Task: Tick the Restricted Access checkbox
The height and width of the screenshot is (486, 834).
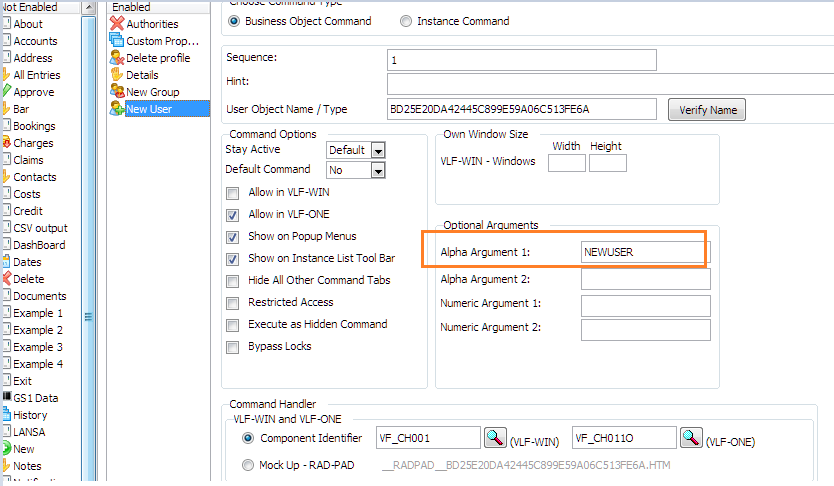Action: (233, 303)
